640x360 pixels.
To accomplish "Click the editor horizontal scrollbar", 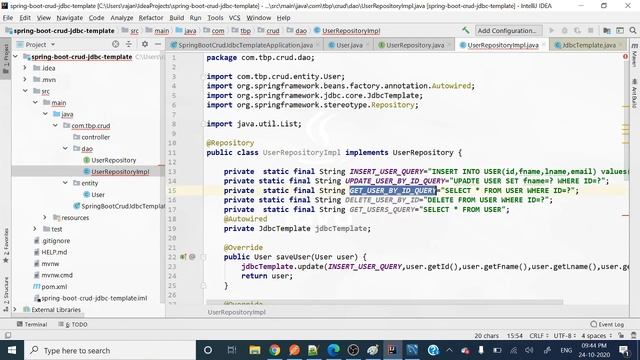I will tap(384, 302).
